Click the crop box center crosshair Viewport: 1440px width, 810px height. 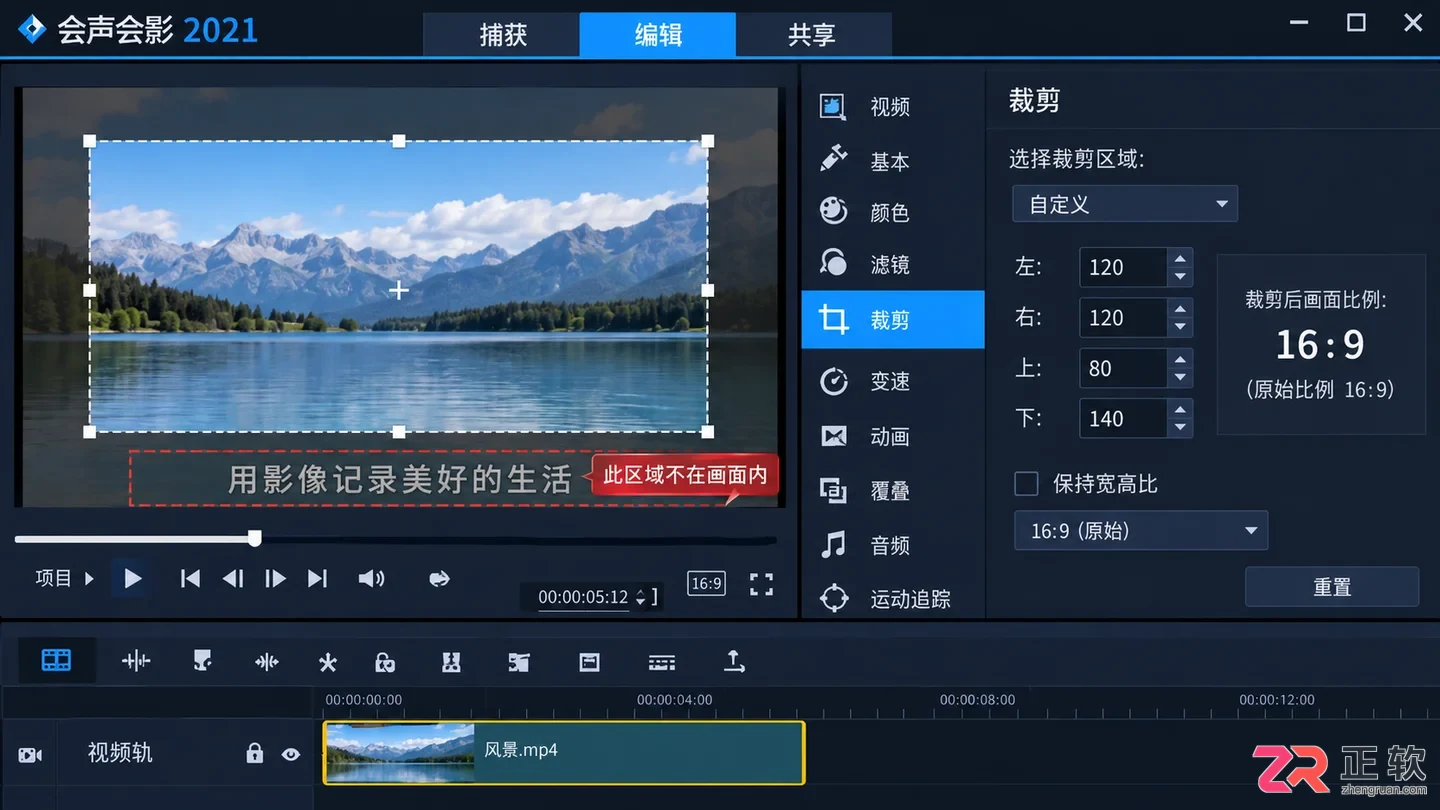399,290
